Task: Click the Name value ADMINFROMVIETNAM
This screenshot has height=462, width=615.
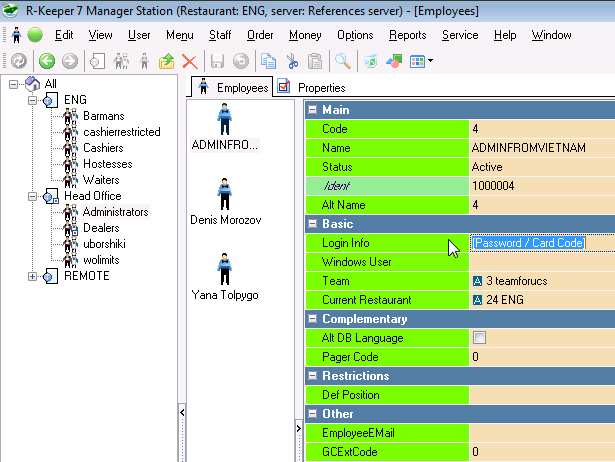Action: 529,148
